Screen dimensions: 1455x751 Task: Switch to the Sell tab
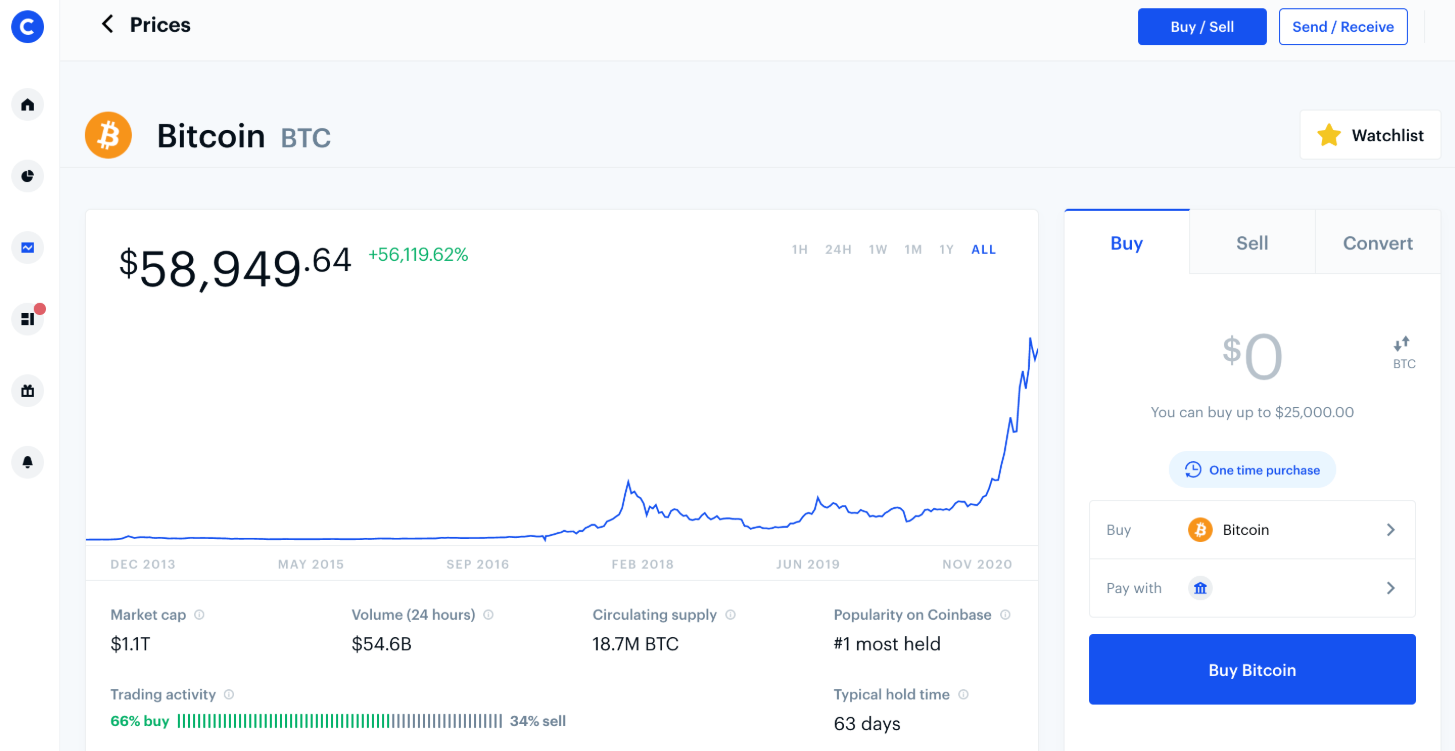point(1251,242)
